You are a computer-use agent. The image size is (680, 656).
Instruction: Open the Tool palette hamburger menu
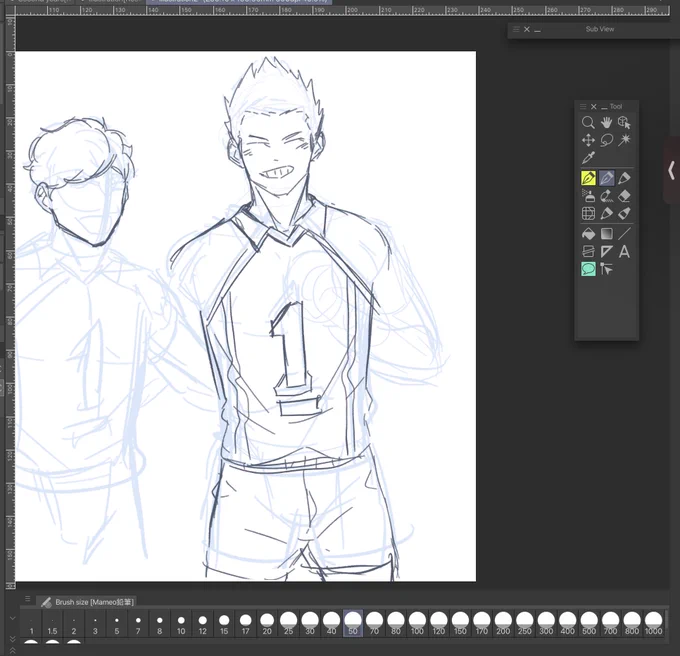coord(583,107)
